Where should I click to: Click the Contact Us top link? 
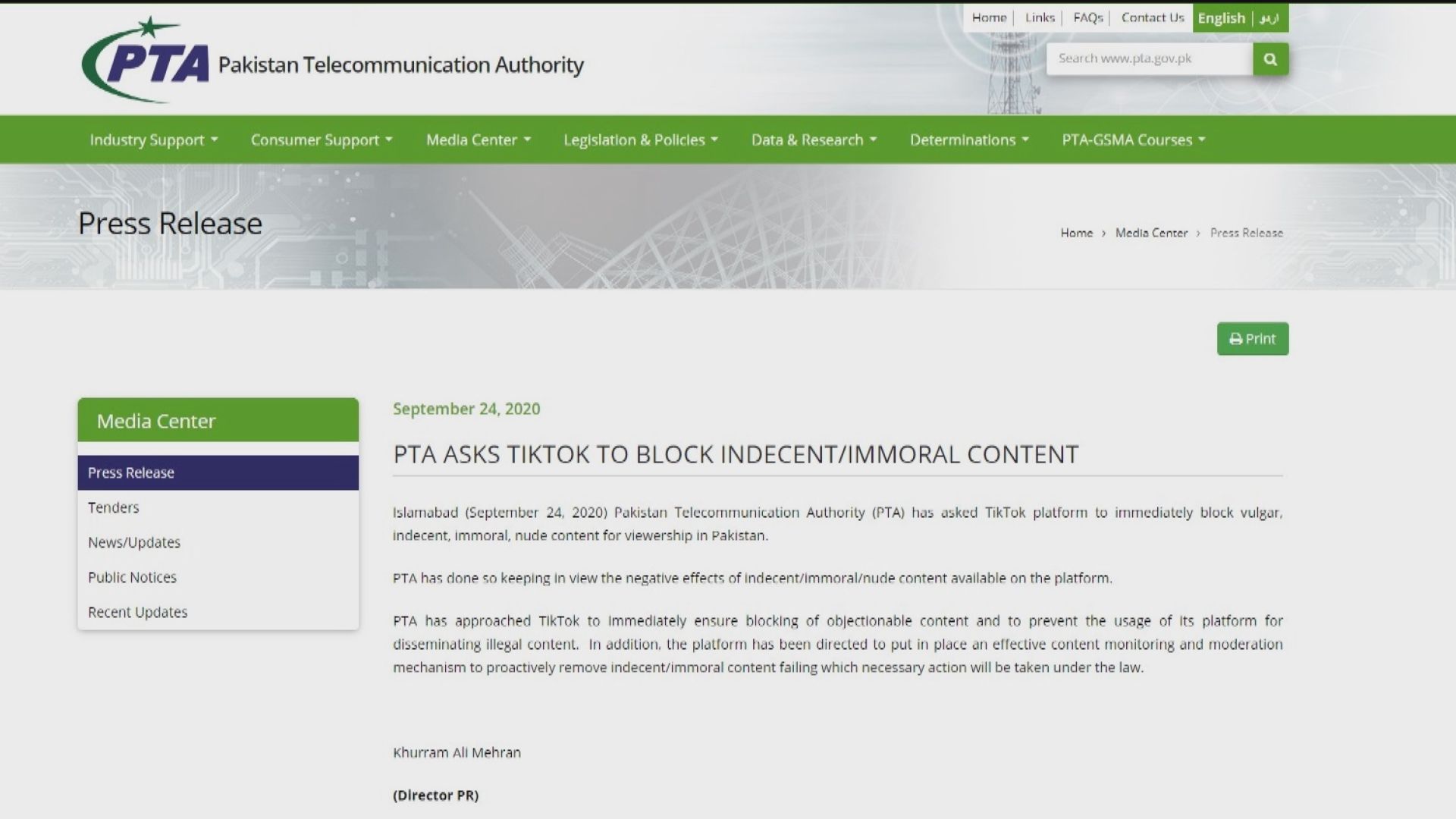pos(1152,17)
